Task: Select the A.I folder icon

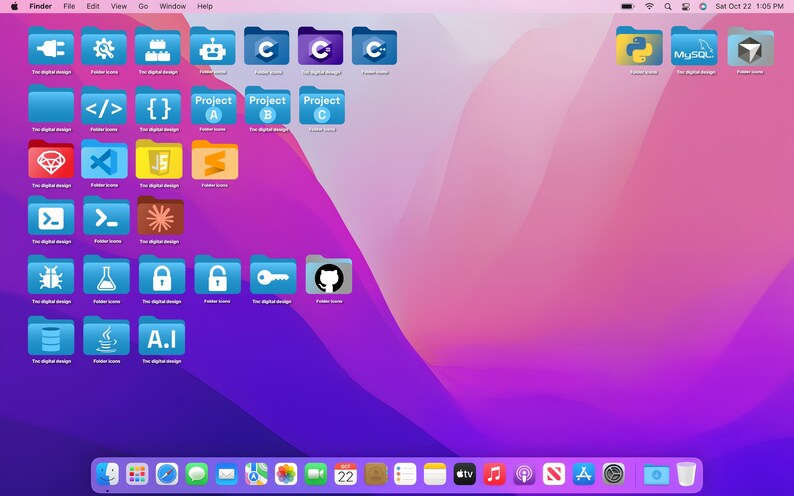Action: [162, 336]
